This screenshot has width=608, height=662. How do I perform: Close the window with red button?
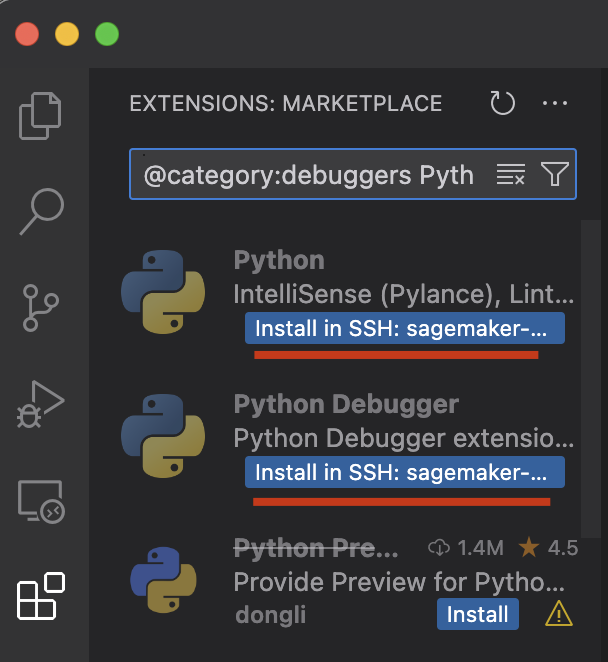[x=27, y=34]
